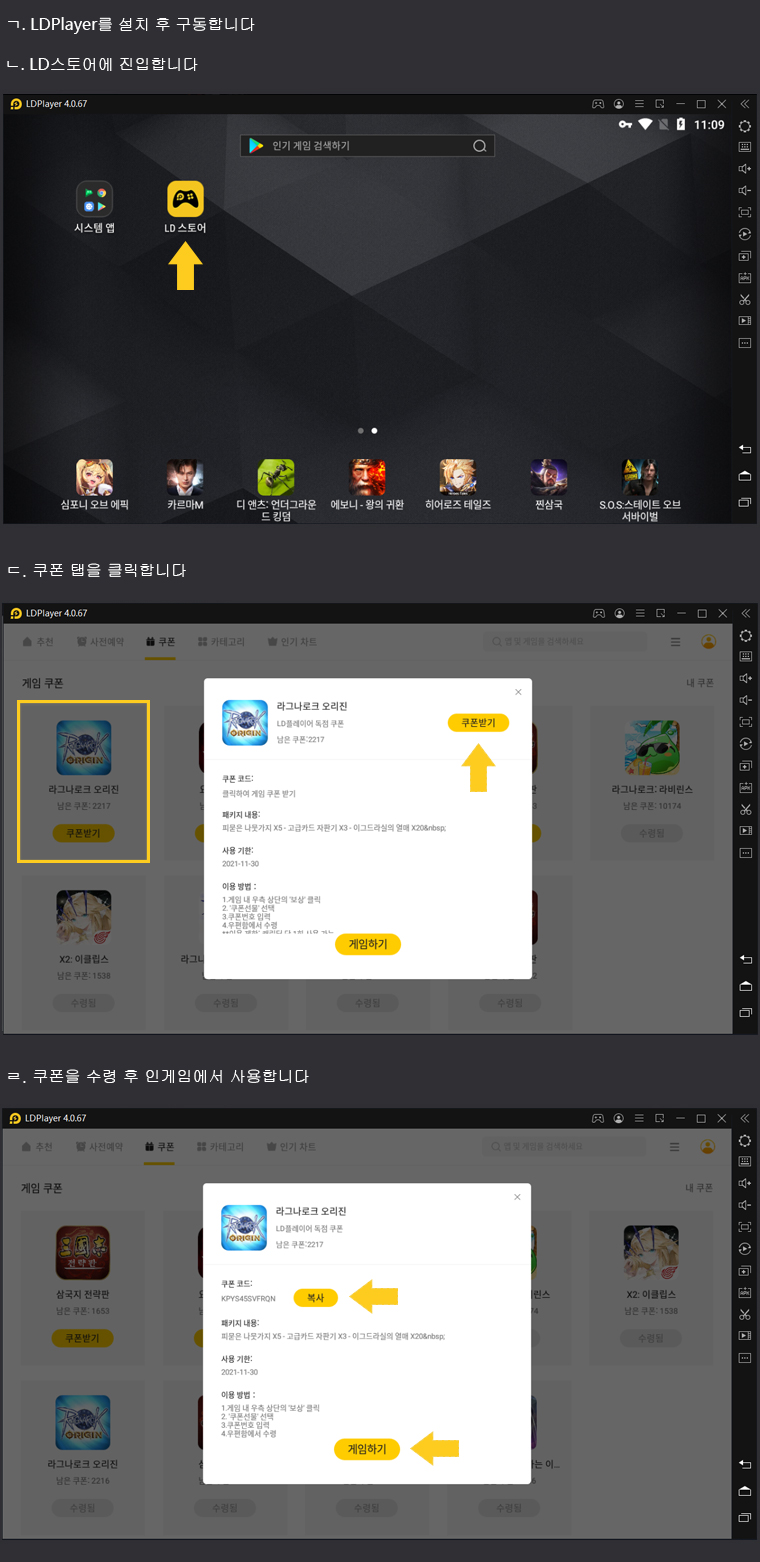Viewport: 760px width, 1562px height.
Task: Click recent apps button in step ㄴ window sidebar
Action: click(745, 501)
